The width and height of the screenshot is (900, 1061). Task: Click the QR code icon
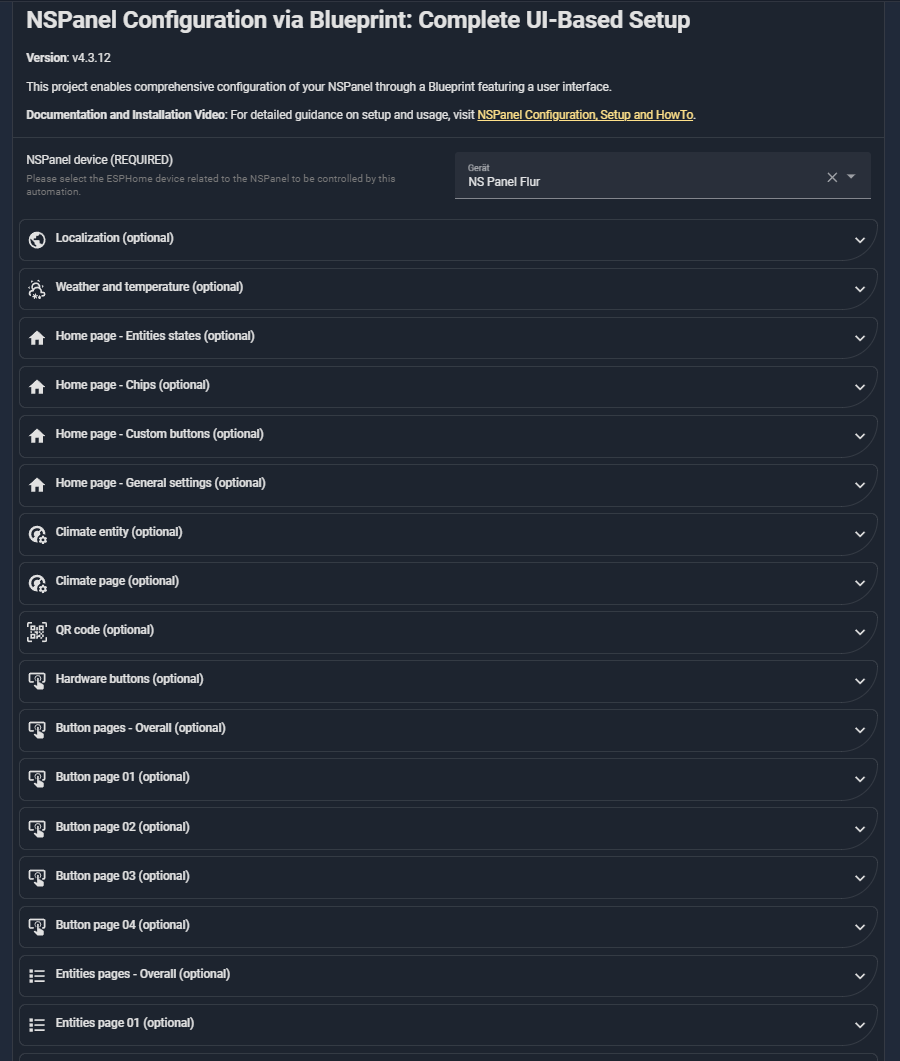coord(37,632)
